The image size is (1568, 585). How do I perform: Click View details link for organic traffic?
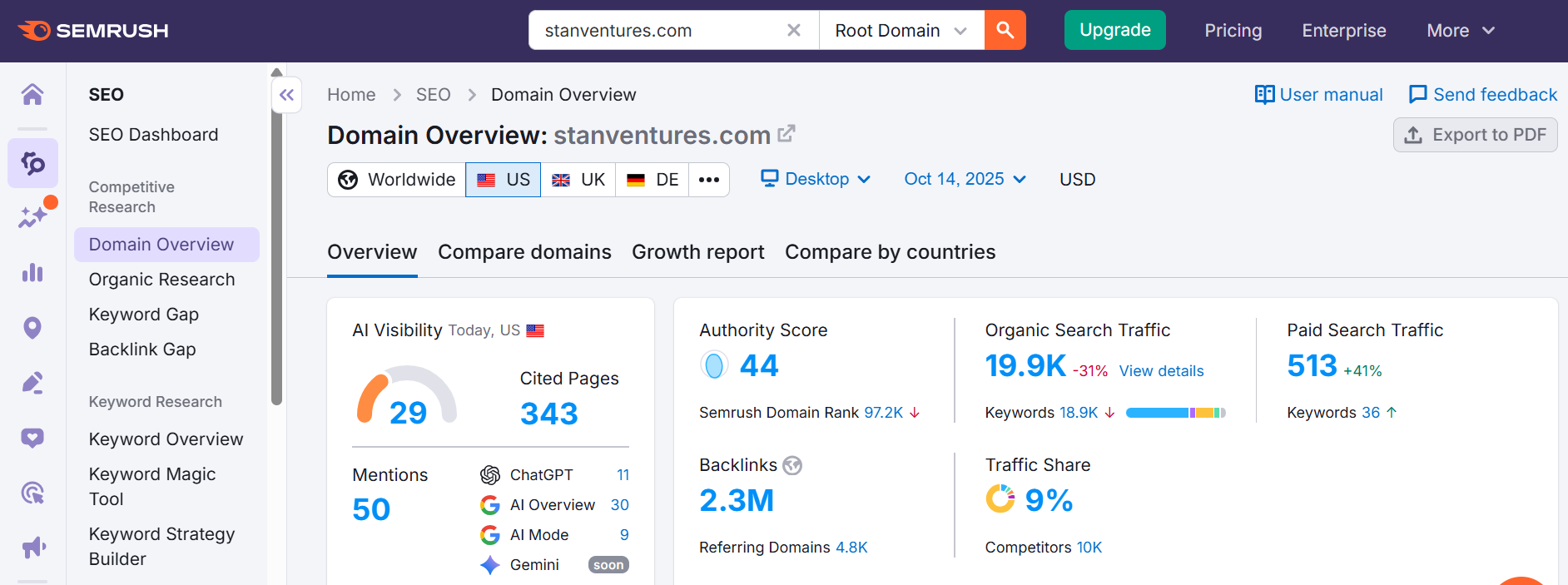(x=1161, y=371)
